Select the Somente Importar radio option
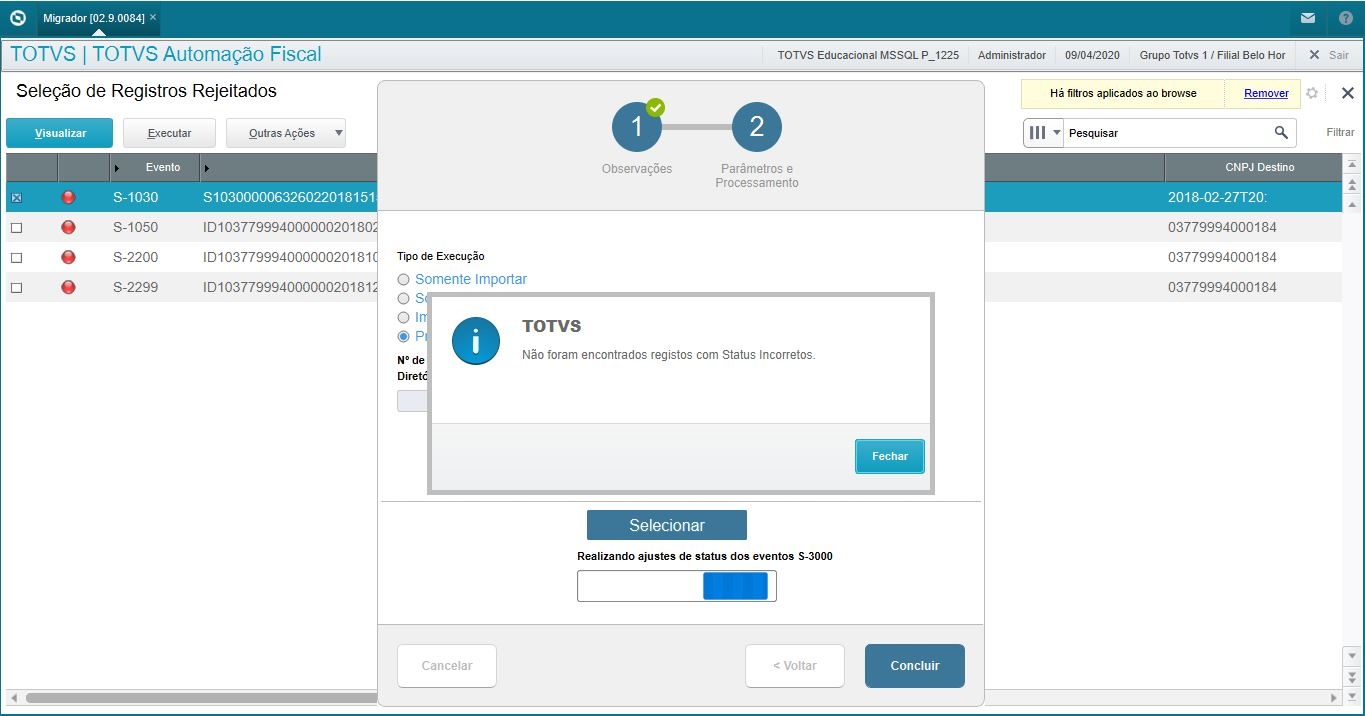Screen dimensions: 1365x716 pyautogui.click(x=403, y=280)
